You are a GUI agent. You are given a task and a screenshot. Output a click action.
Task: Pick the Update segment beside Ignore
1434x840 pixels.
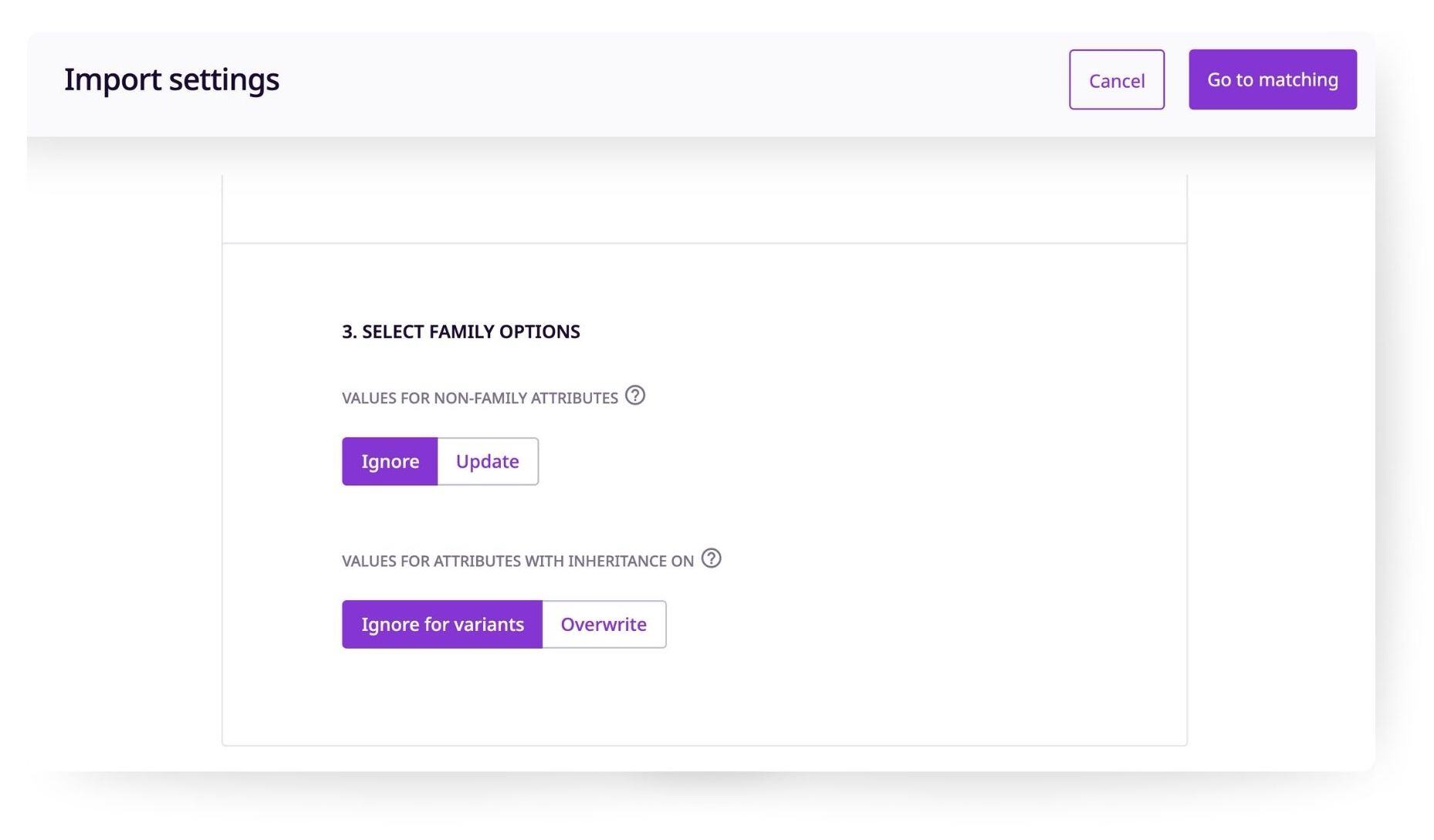488,461
